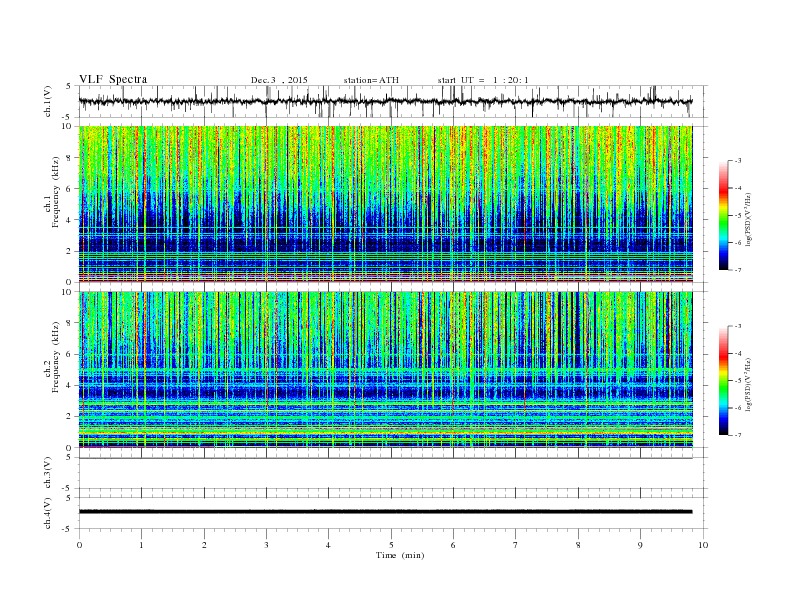
Task: Click the ch.1 spectrogram panel
Action: tap(385, 204)
